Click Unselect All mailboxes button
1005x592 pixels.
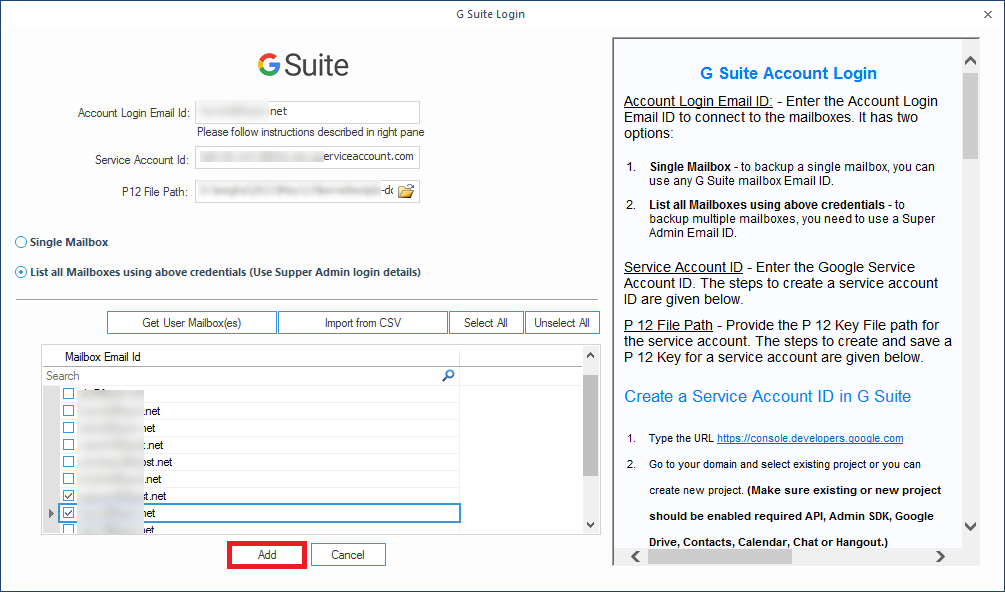[x=562, y=323]
